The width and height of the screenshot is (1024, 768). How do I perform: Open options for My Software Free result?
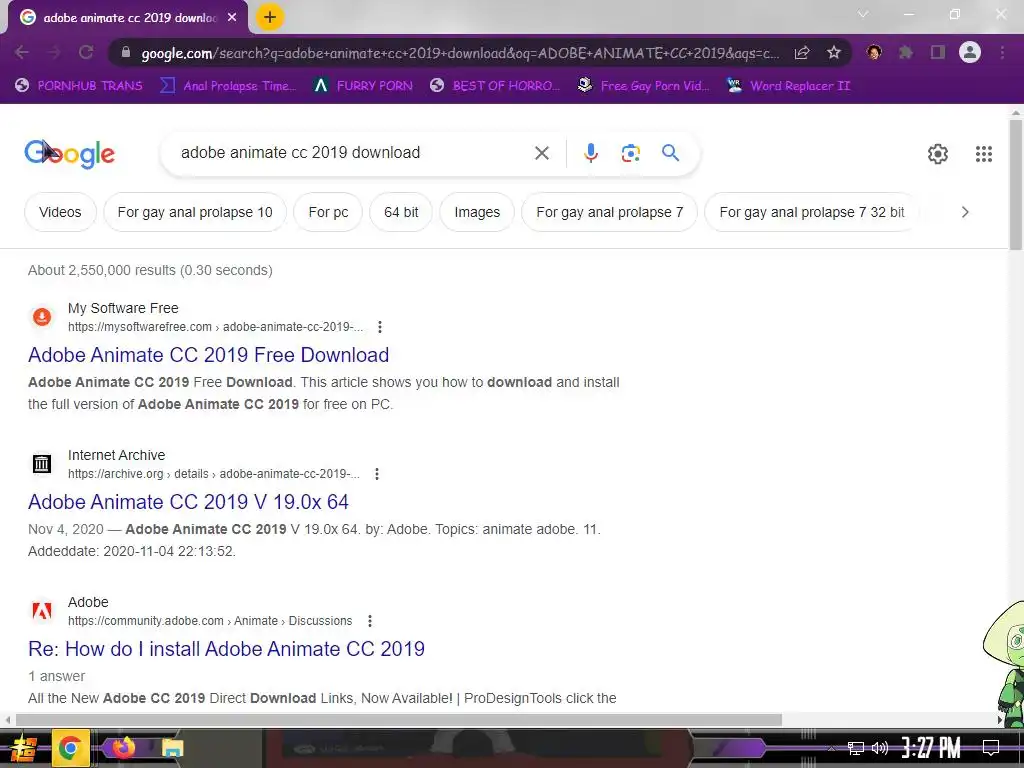pyautogui.click(x=379, y=327)
